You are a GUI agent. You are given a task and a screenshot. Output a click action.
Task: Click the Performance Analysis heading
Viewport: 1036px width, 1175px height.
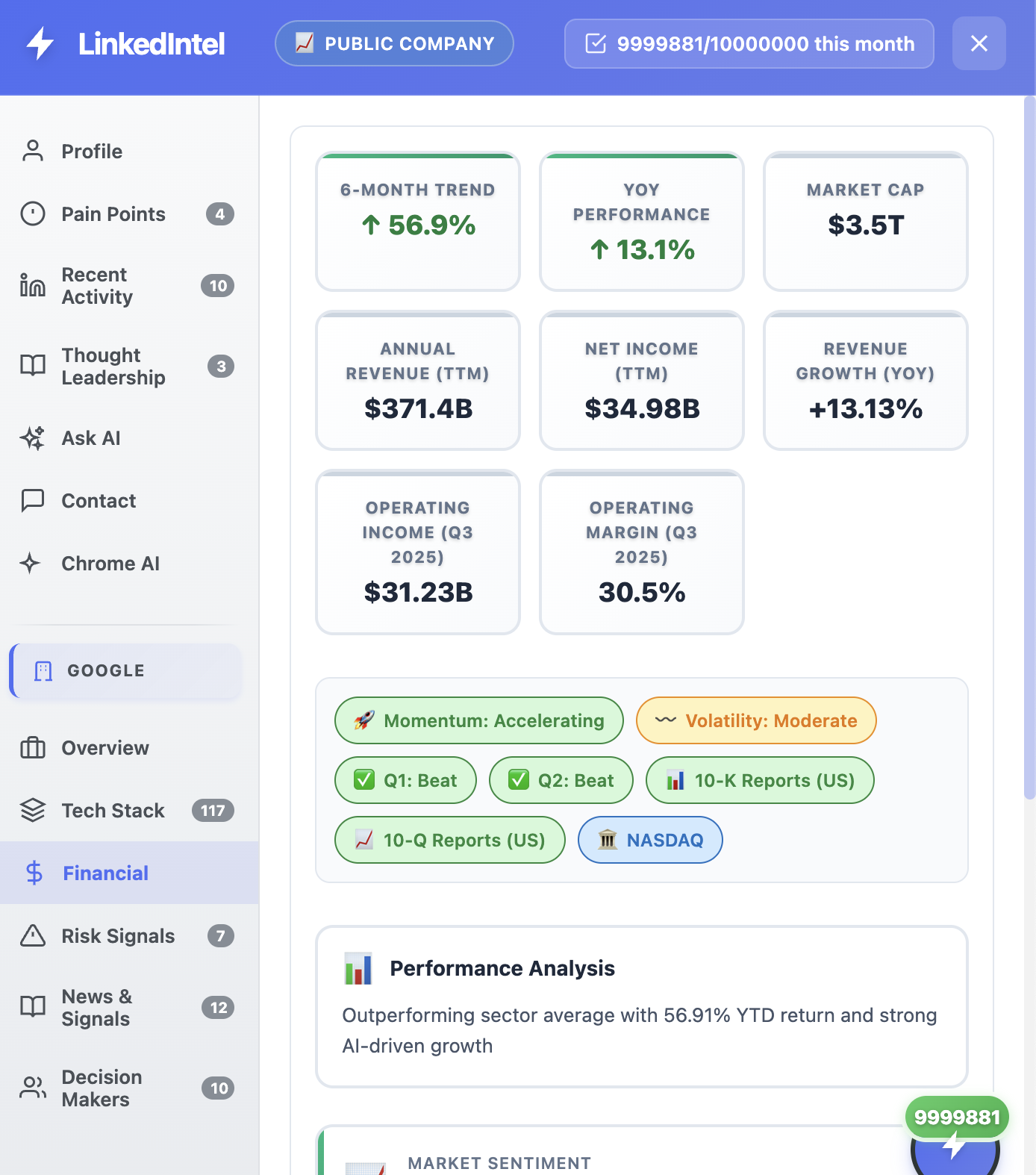pyautogui.click(x=502, y=968)
